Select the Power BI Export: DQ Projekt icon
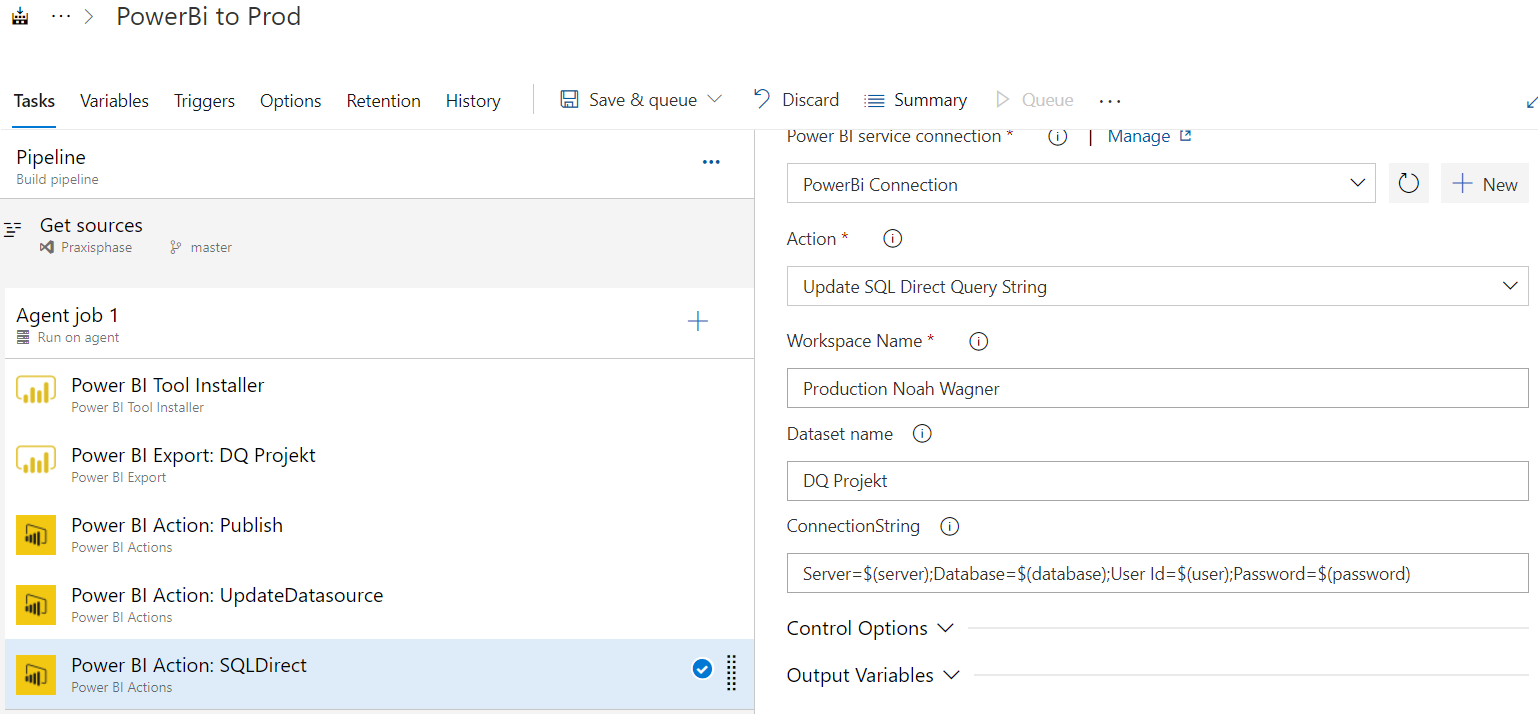The image size is (1538, 714). coord(36,463)
